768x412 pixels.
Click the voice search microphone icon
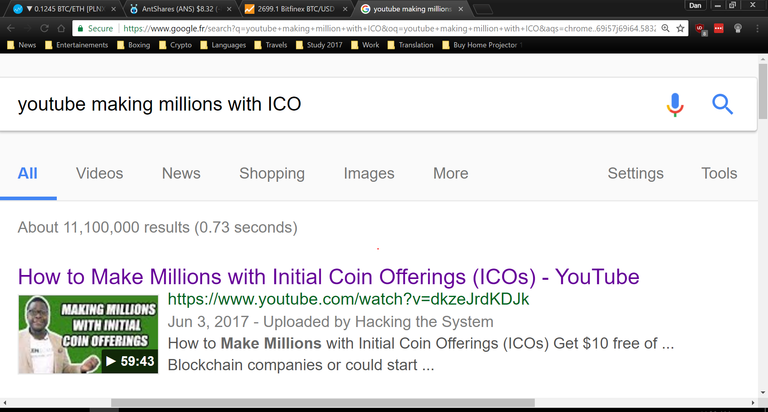tap(676, 103)
